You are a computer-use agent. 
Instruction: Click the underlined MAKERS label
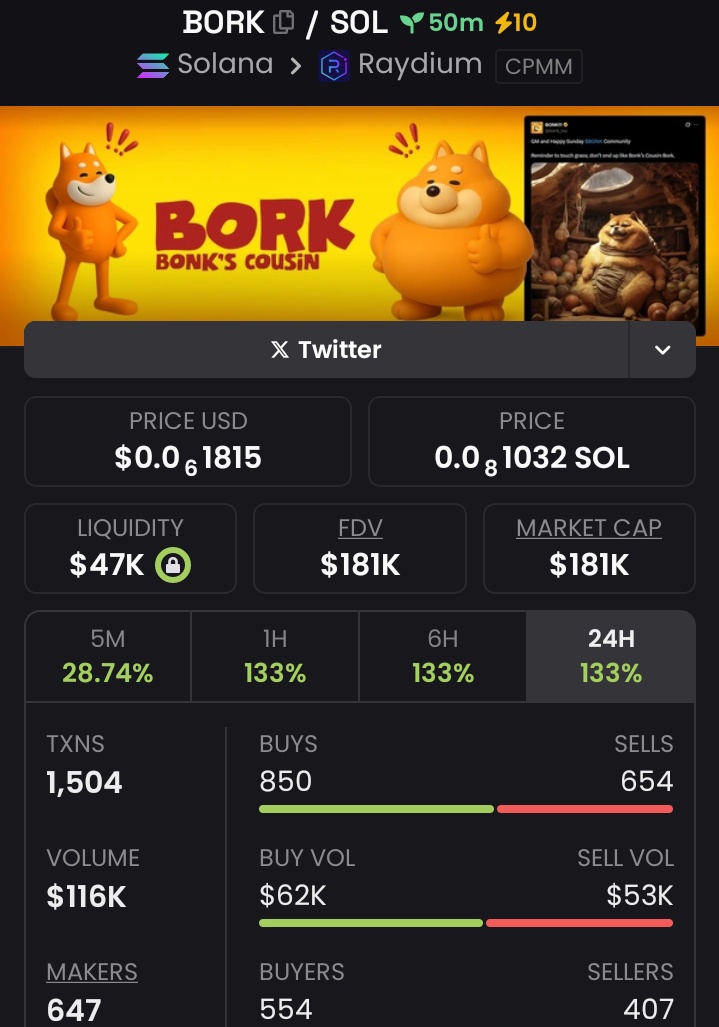[x=92, y=972]
